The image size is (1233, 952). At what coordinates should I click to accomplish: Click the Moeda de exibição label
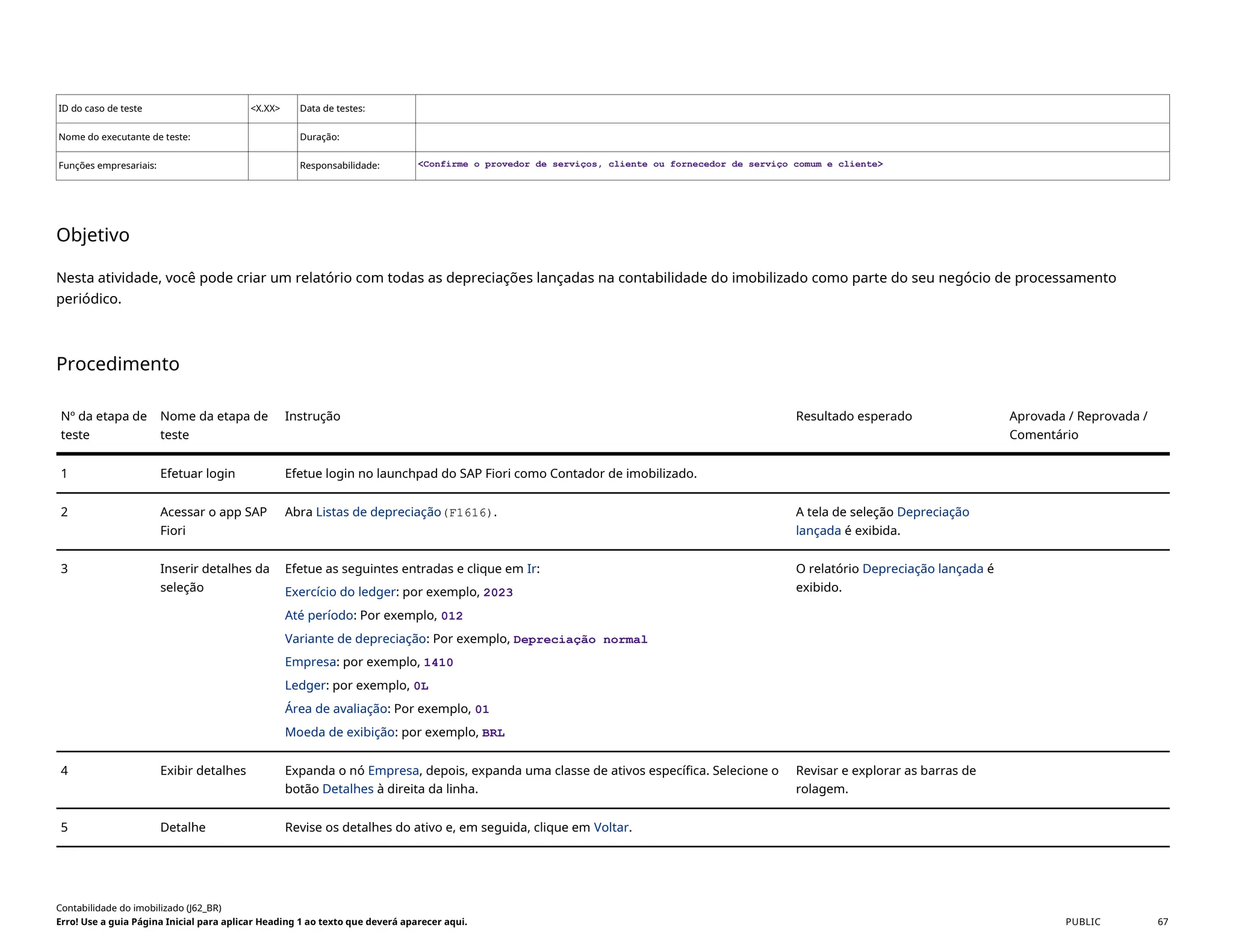click(x=339, y=732)
